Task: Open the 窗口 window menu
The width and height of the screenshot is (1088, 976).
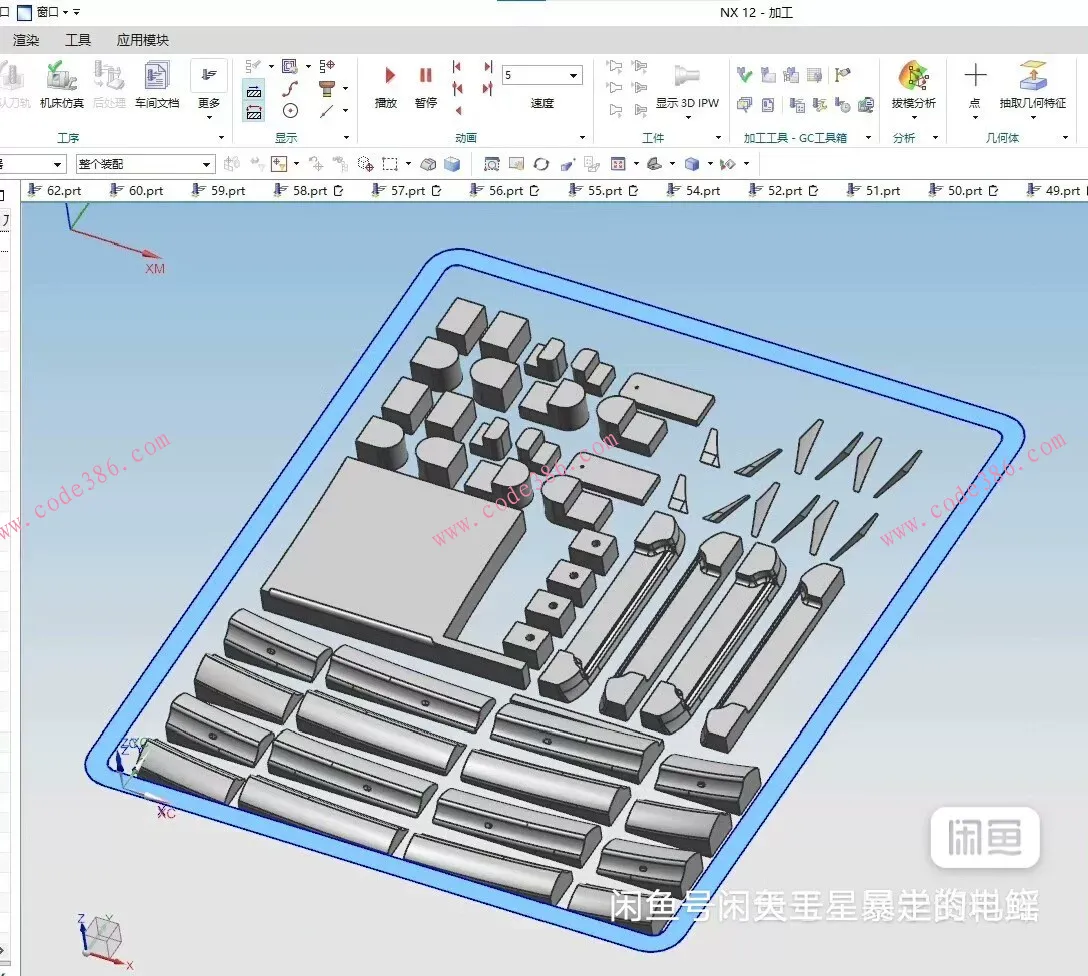Action: [48, 12]
